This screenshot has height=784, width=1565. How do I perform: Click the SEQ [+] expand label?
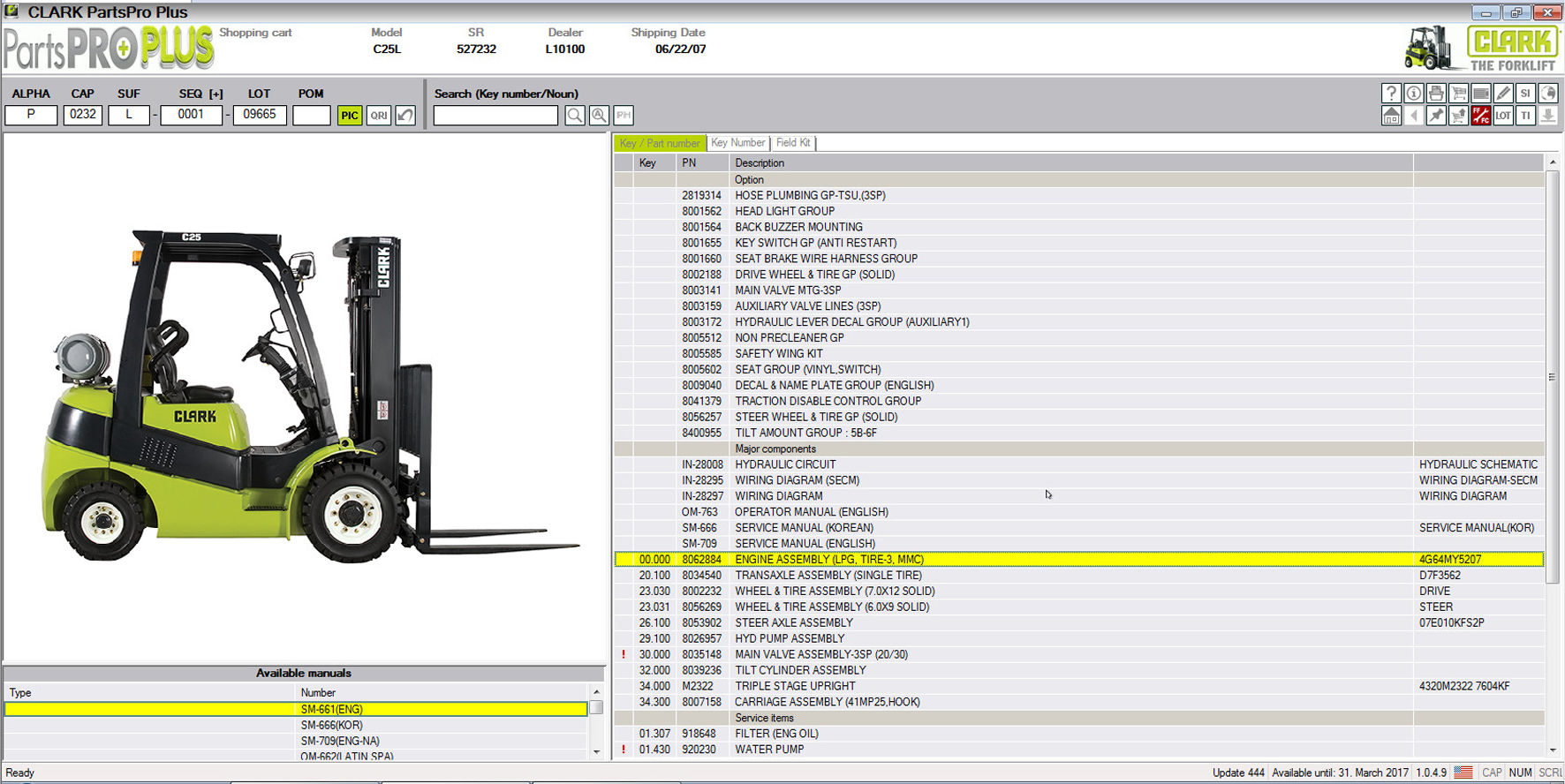click(215, 94)
